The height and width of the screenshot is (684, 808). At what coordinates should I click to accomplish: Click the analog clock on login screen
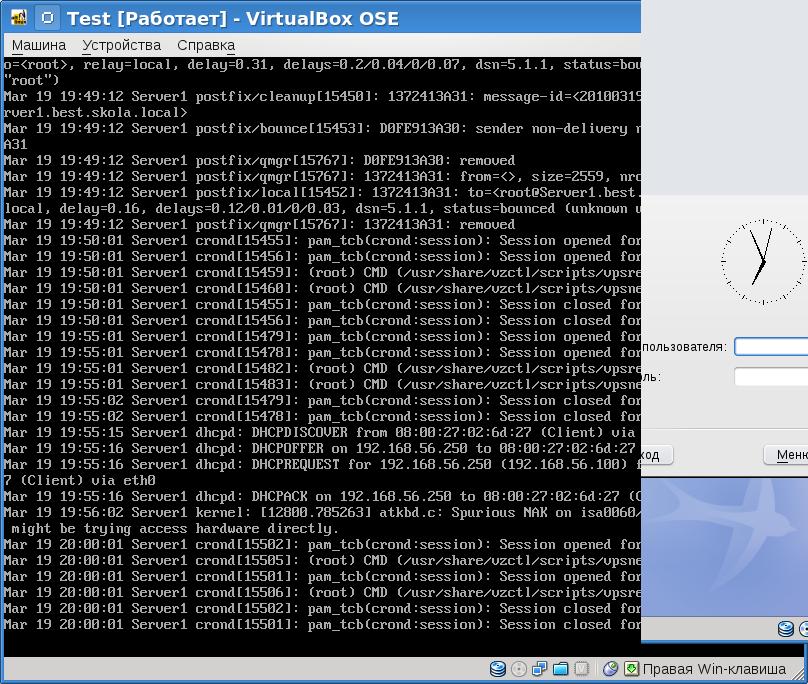coord(763,262)
